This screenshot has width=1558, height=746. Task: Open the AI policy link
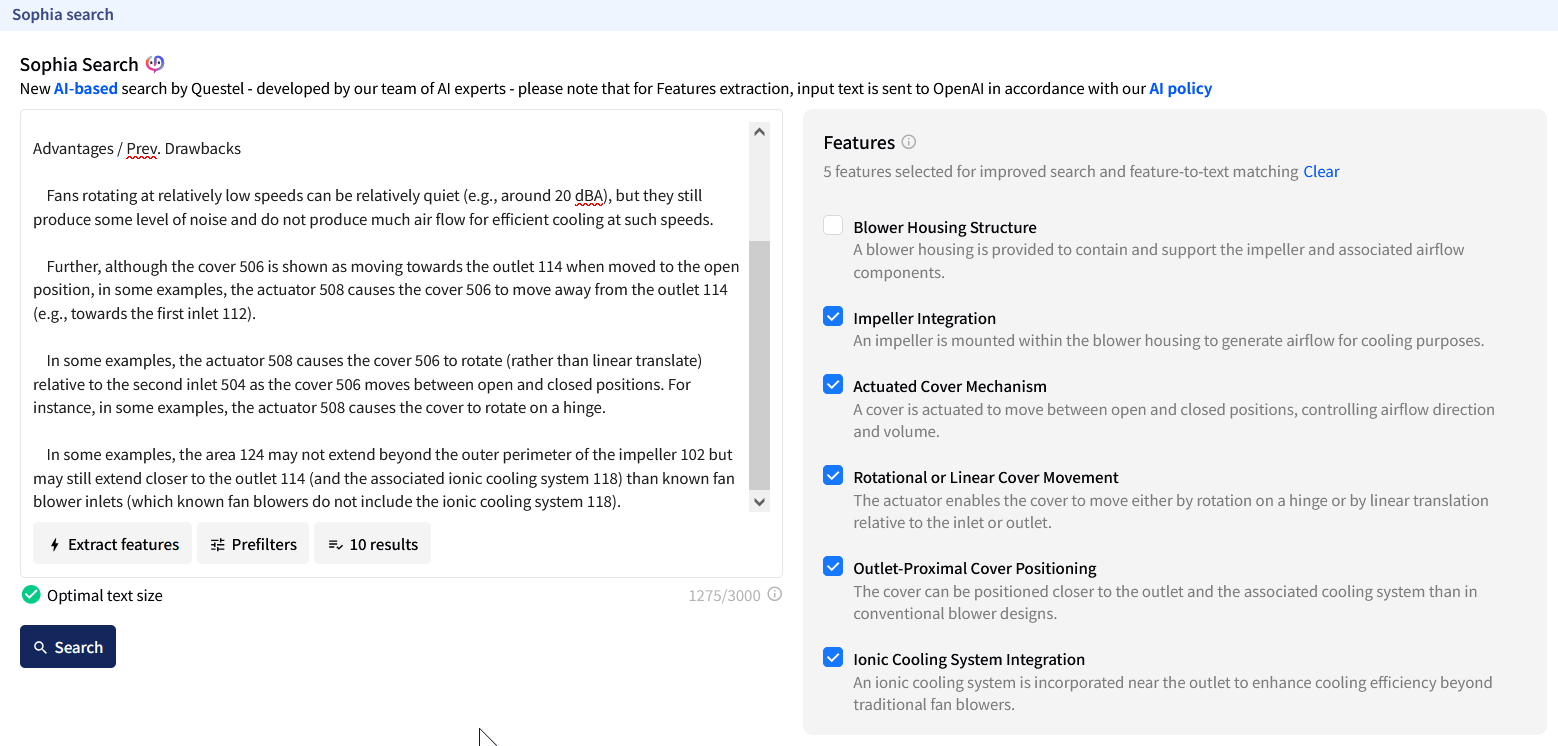coord(1180,88)
